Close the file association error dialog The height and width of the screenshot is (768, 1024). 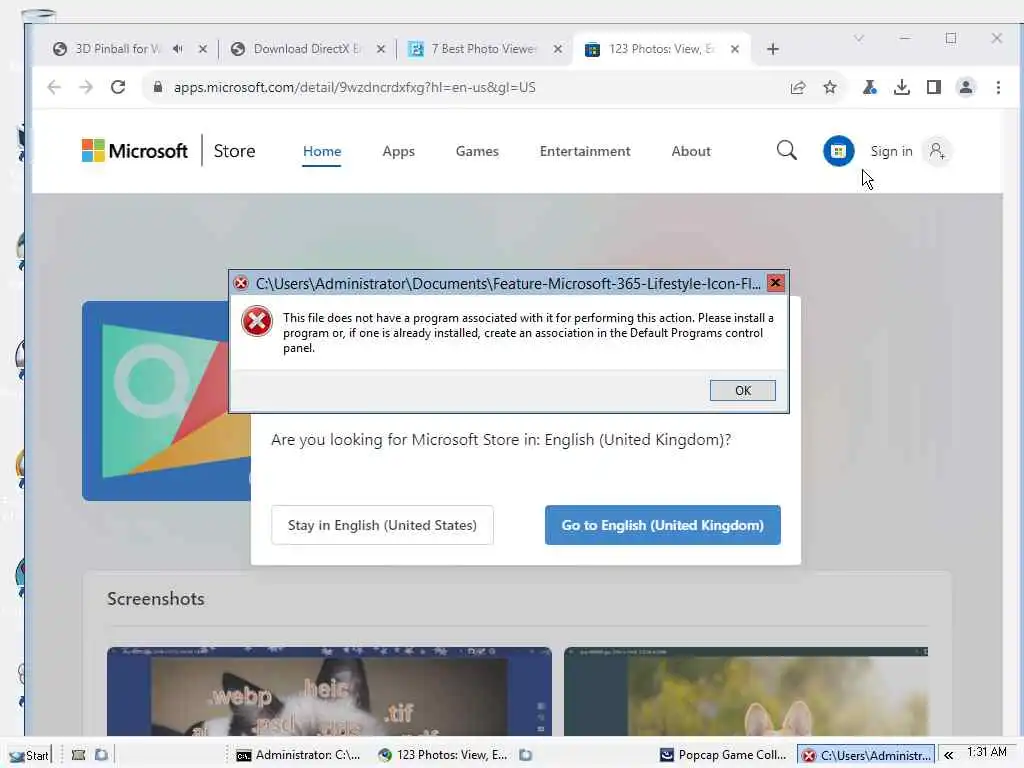pos(775,283)
